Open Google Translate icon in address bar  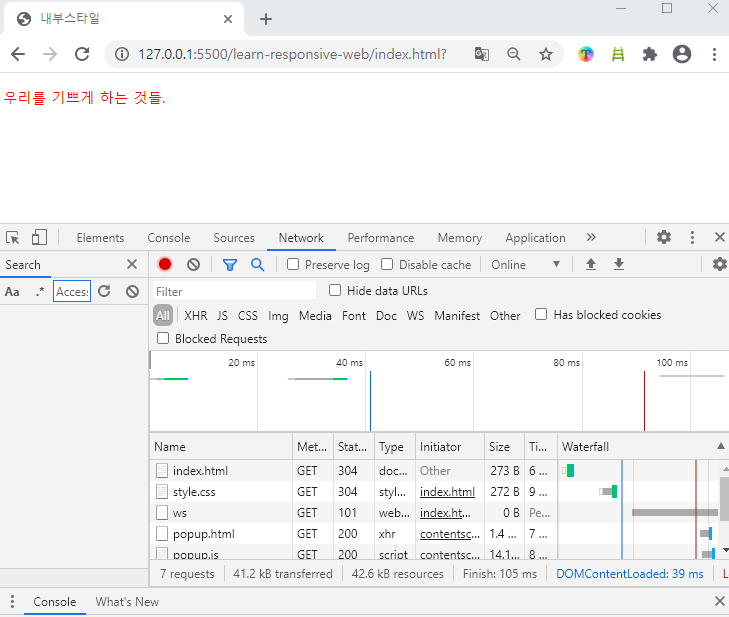click(482, 54)
